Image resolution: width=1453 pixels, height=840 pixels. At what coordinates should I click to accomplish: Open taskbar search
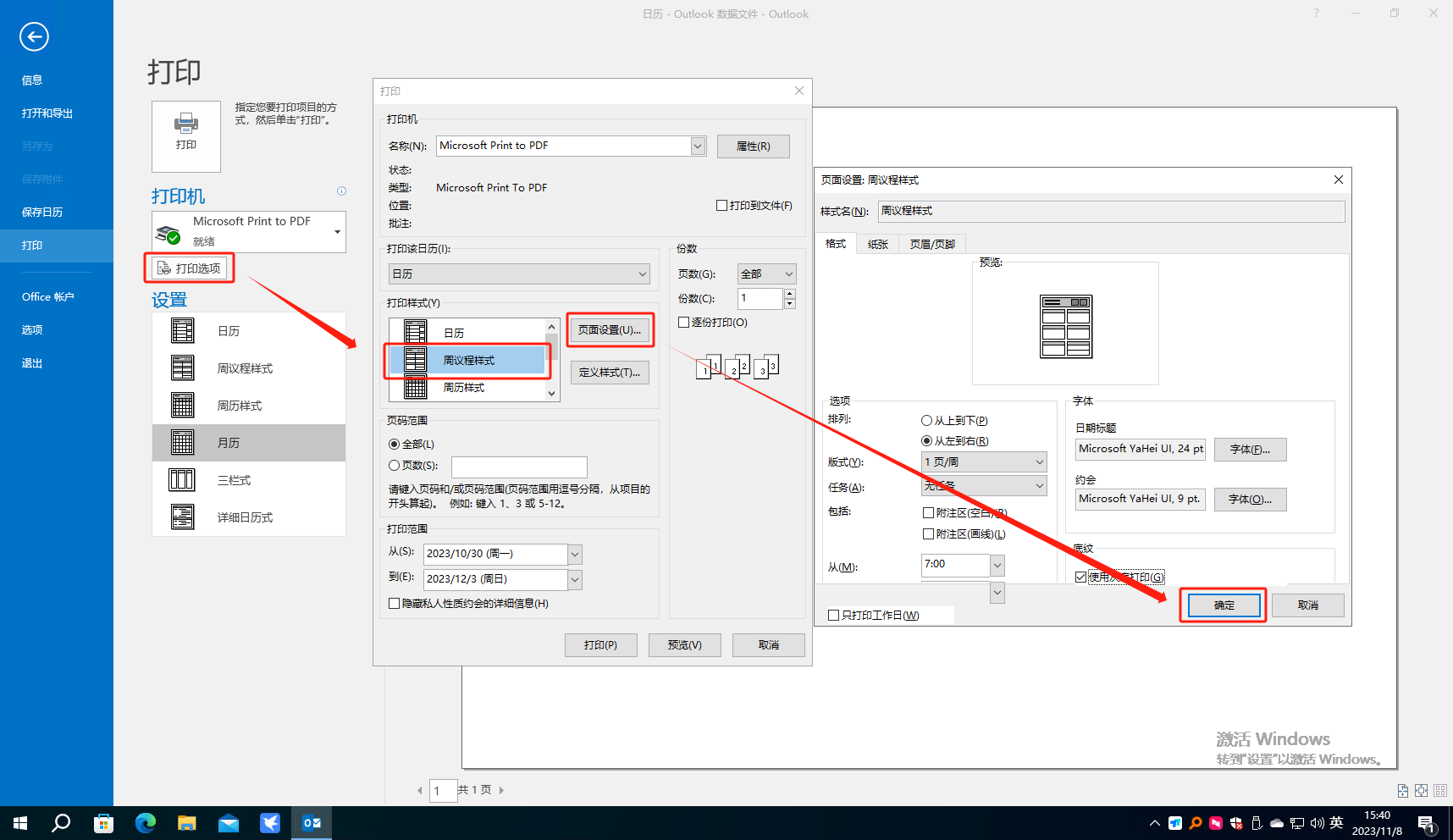[x=61, y=823]
